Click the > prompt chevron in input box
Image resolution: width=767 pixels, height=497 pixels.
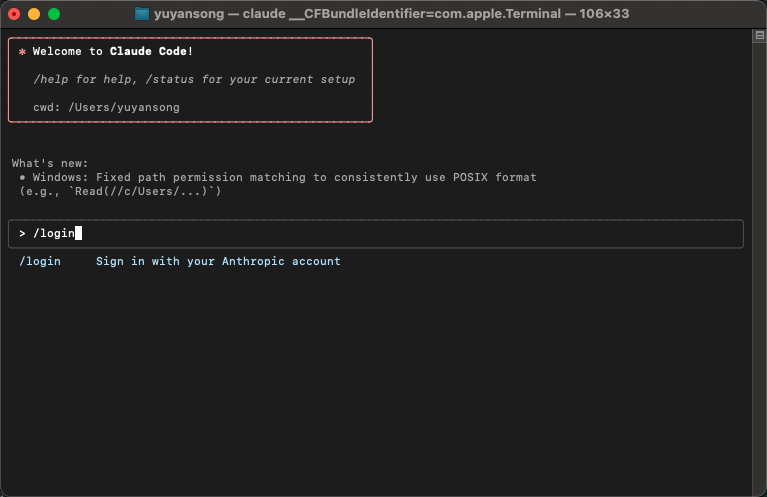22,233
